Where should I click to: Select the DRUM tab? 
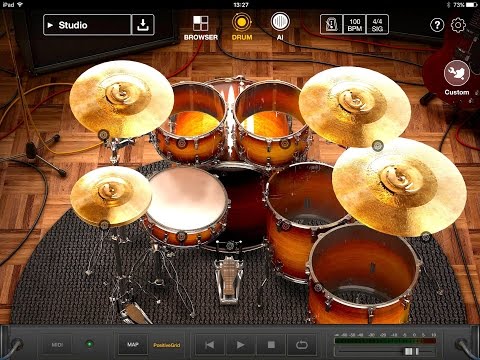(242, 27)
